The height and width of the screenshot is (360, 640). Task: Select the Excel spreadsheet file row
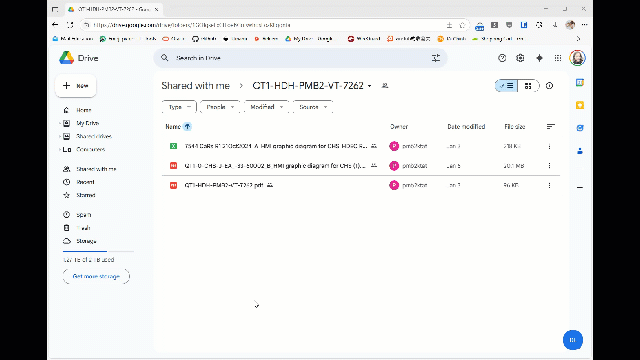[x=361, y=146]
